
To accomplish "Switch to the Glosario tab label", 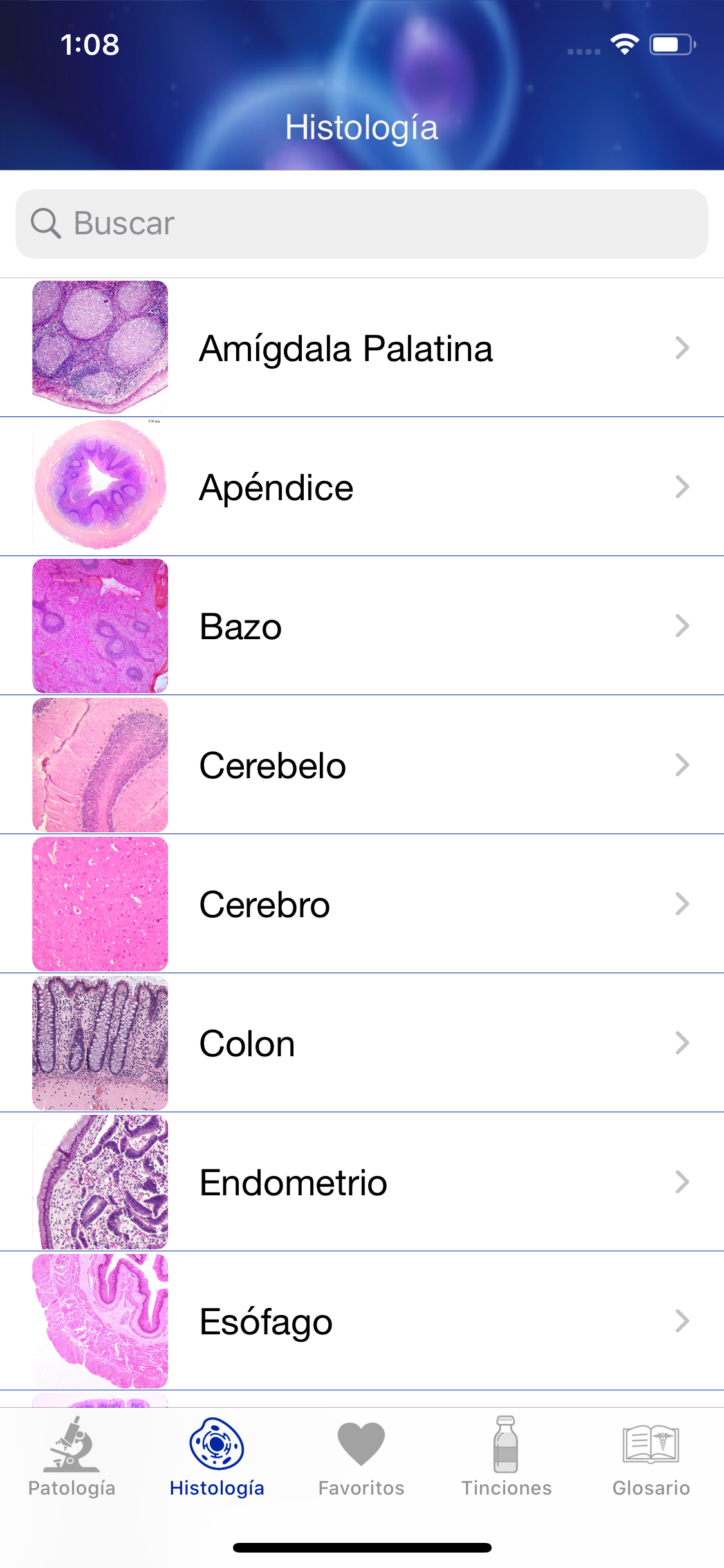I will (x=651, y=1488).
